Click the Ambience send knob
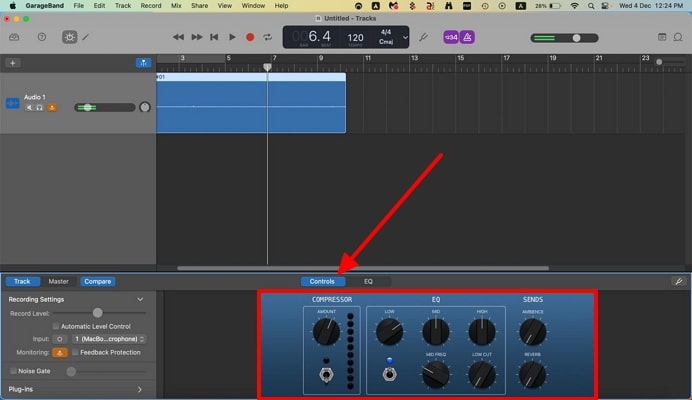692x400 pixels. click(533, 332)
